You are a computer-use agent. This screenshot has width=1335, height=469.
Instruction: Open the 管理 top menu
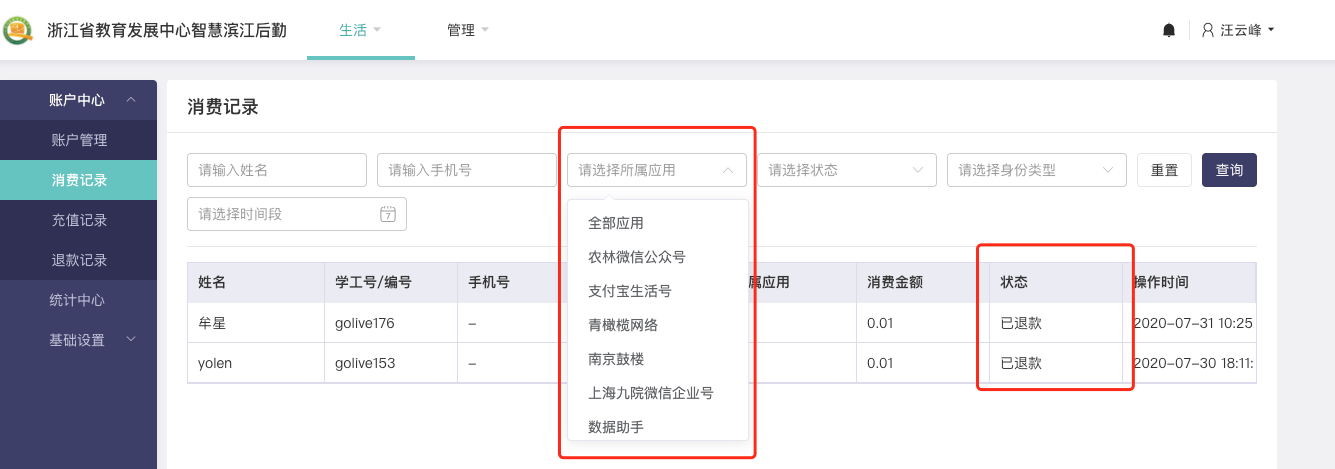coord(468,30)
